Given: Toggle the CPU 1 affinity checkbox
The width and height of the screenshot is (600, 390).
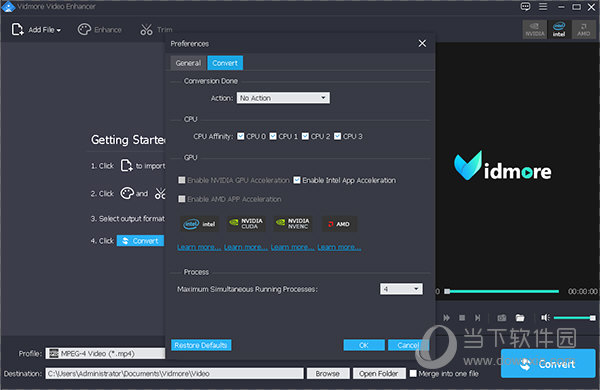Looking at the screenshot, I should pyautogui.click(x=273, y=136).
